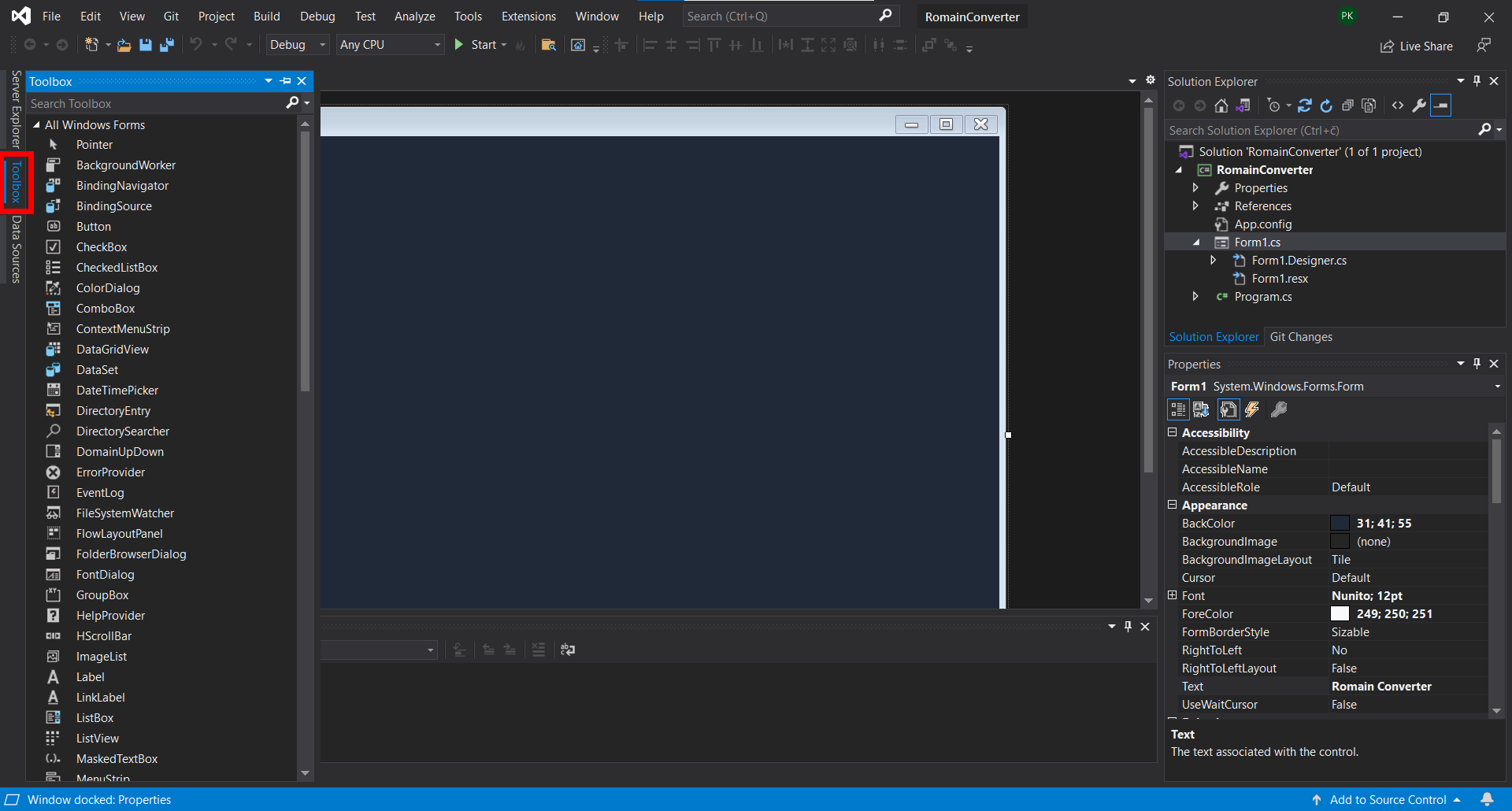Viewport: 1512px width, 811px height.
Task: Click the New Project toolbar icon
Action: (91, 45)
